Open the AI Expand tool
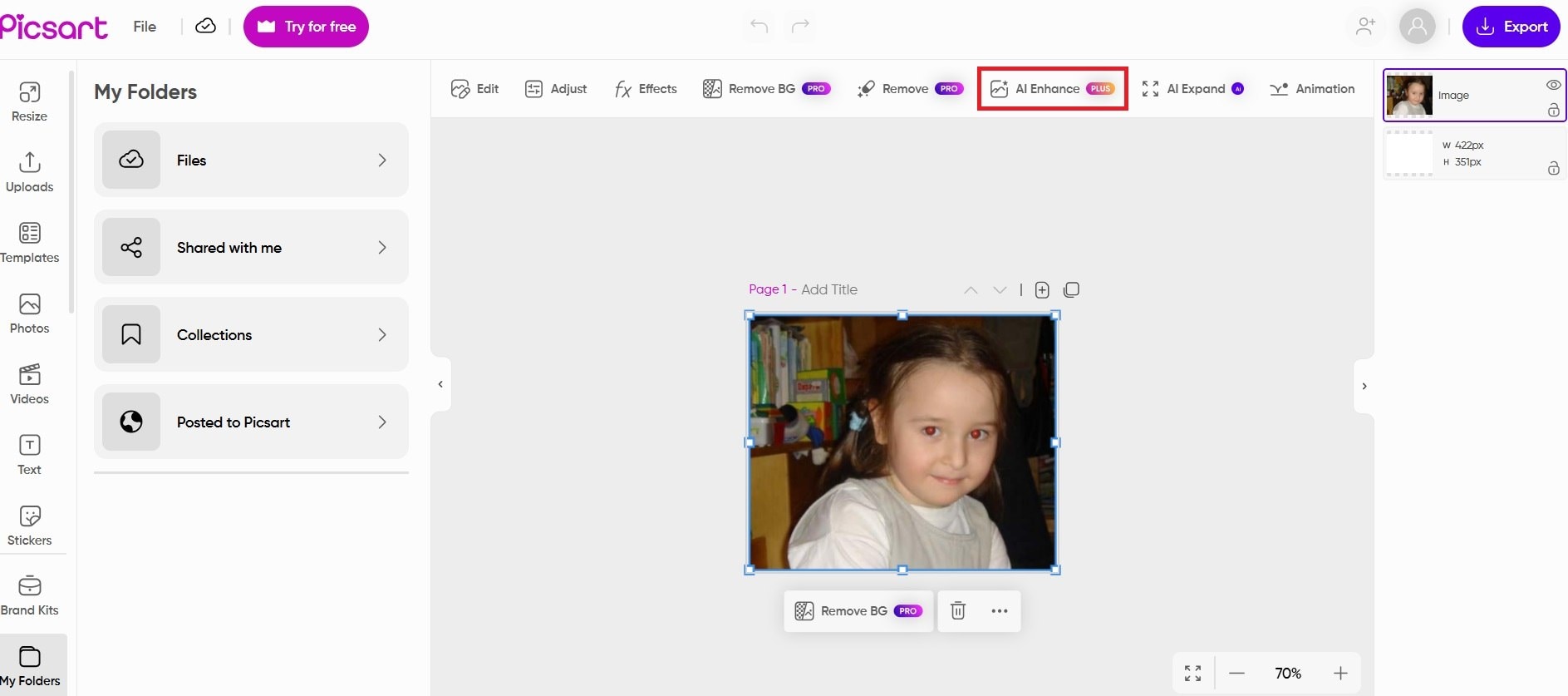 (x=1192, y=89)
